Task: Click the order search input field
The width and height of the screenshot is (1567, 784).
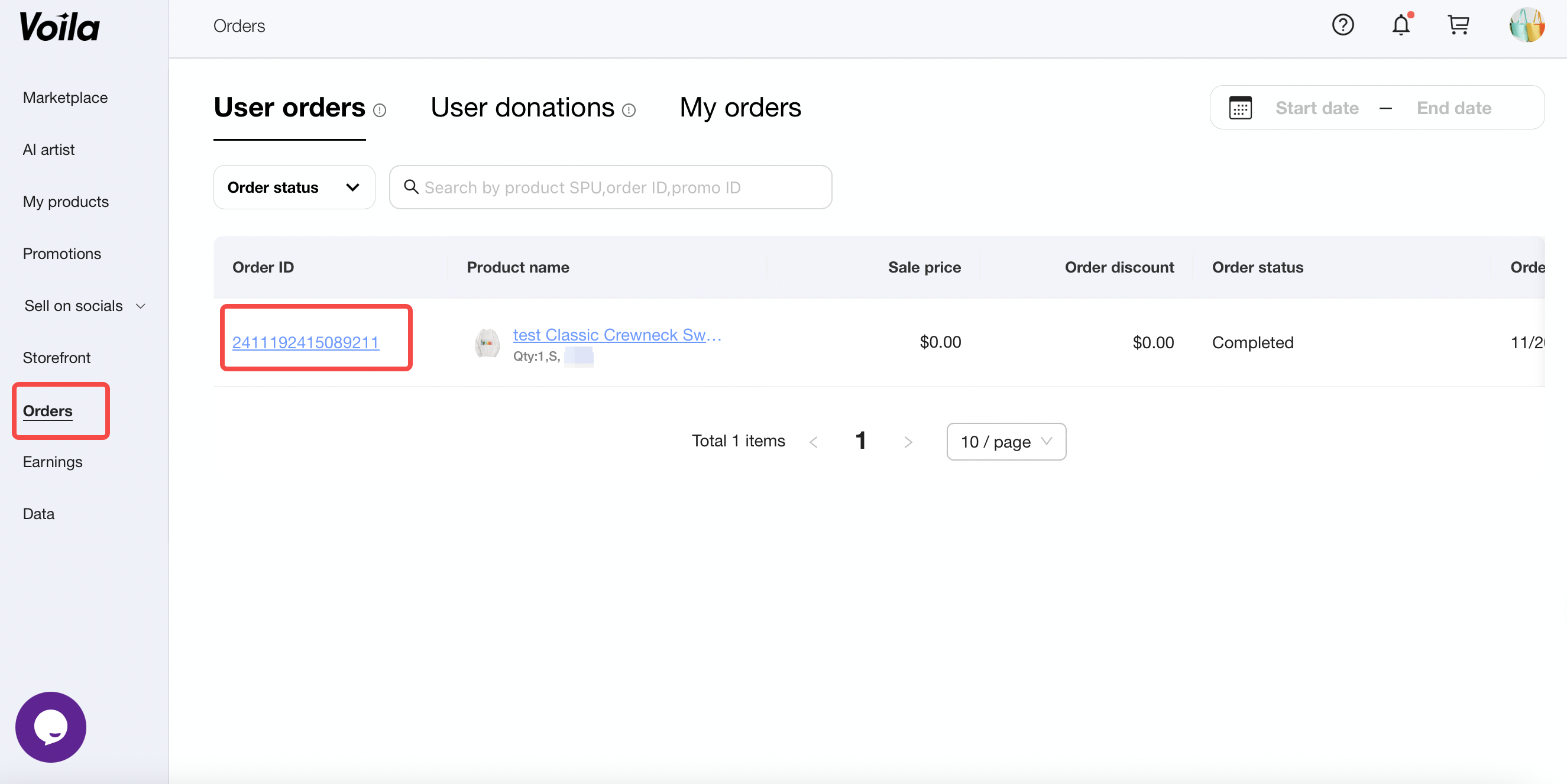Action: click(x=620, y=187)
